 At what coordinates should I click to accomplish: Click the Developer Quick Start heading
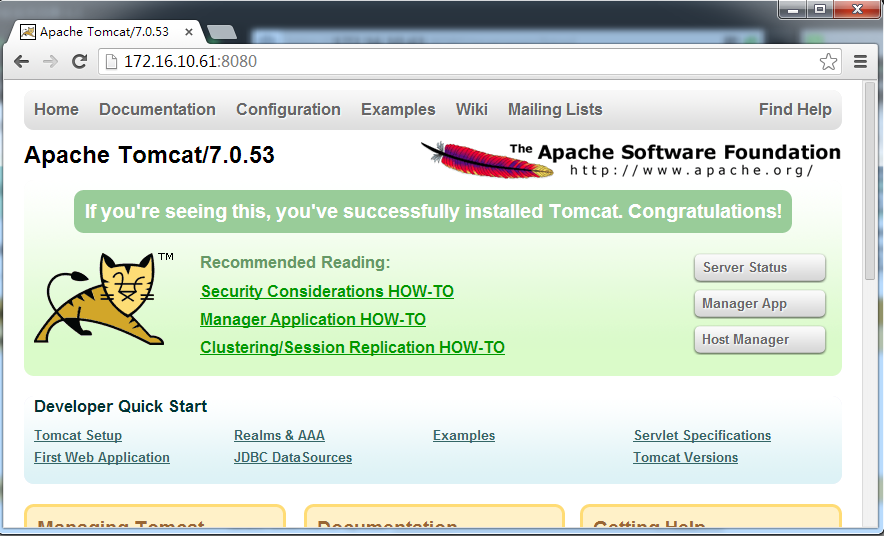click(x=121, y=406)
